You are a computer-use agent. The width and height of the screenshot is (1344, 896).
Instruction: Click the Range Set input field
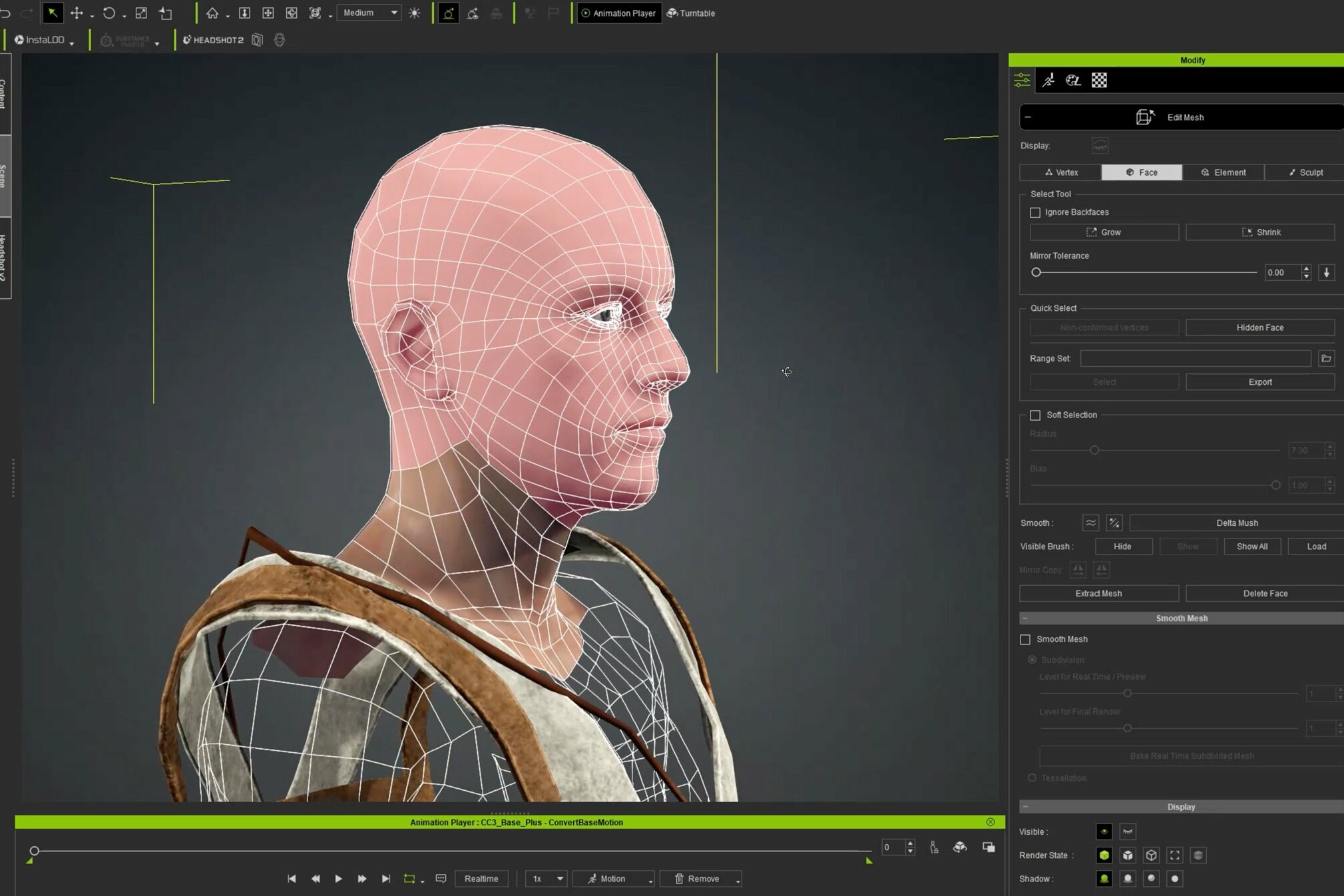(x=1196, y=358)
